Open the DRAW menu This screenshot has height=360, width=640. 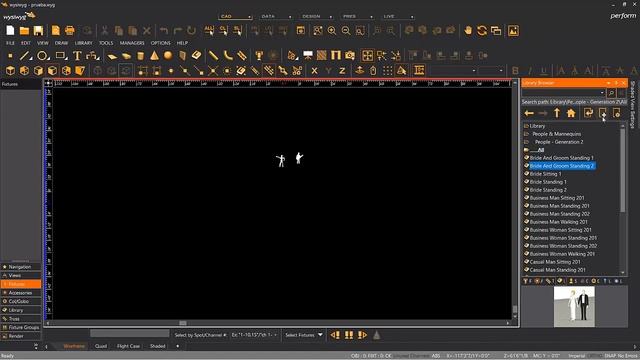click(x=61, y=43)
